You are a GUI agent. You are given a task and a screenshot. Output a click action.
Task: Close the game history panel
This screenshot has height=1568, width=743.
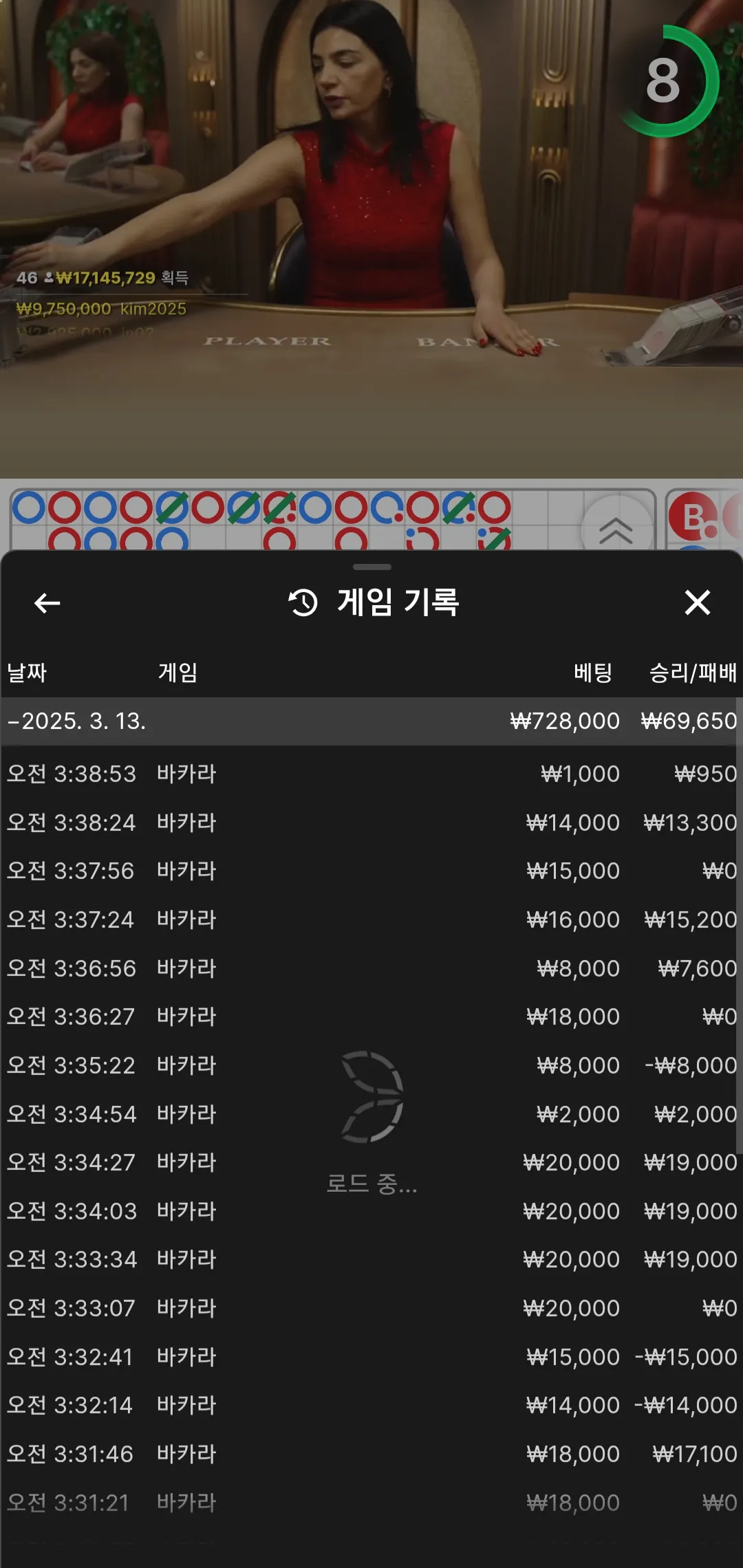point(697,602)
